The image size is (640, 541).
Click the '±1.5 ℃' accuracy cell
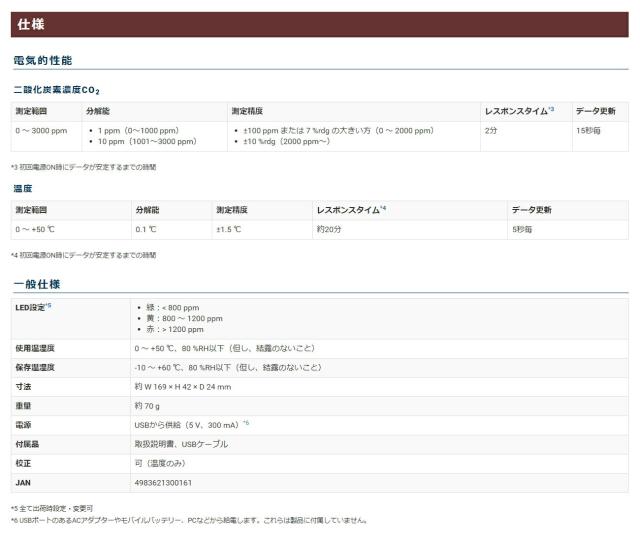[x=229, y=229]
